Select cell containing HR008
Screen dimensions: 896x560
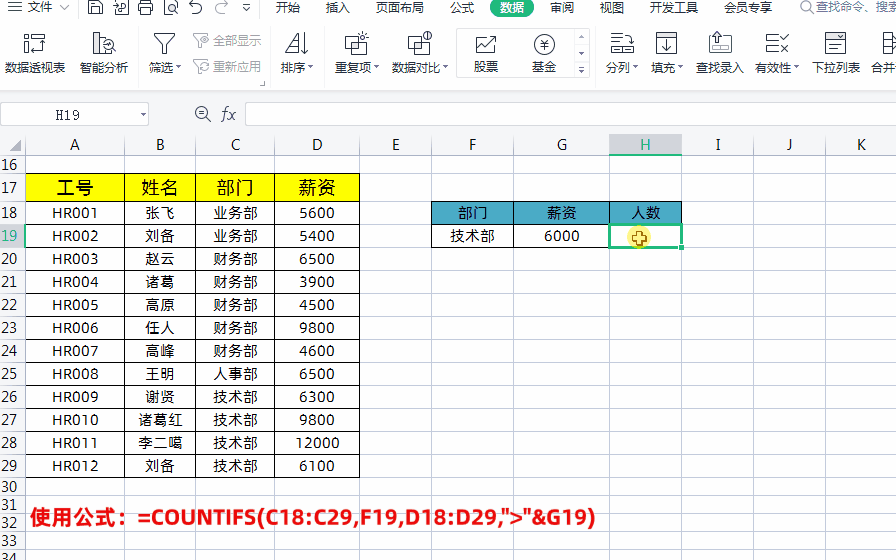coord(75,374)
